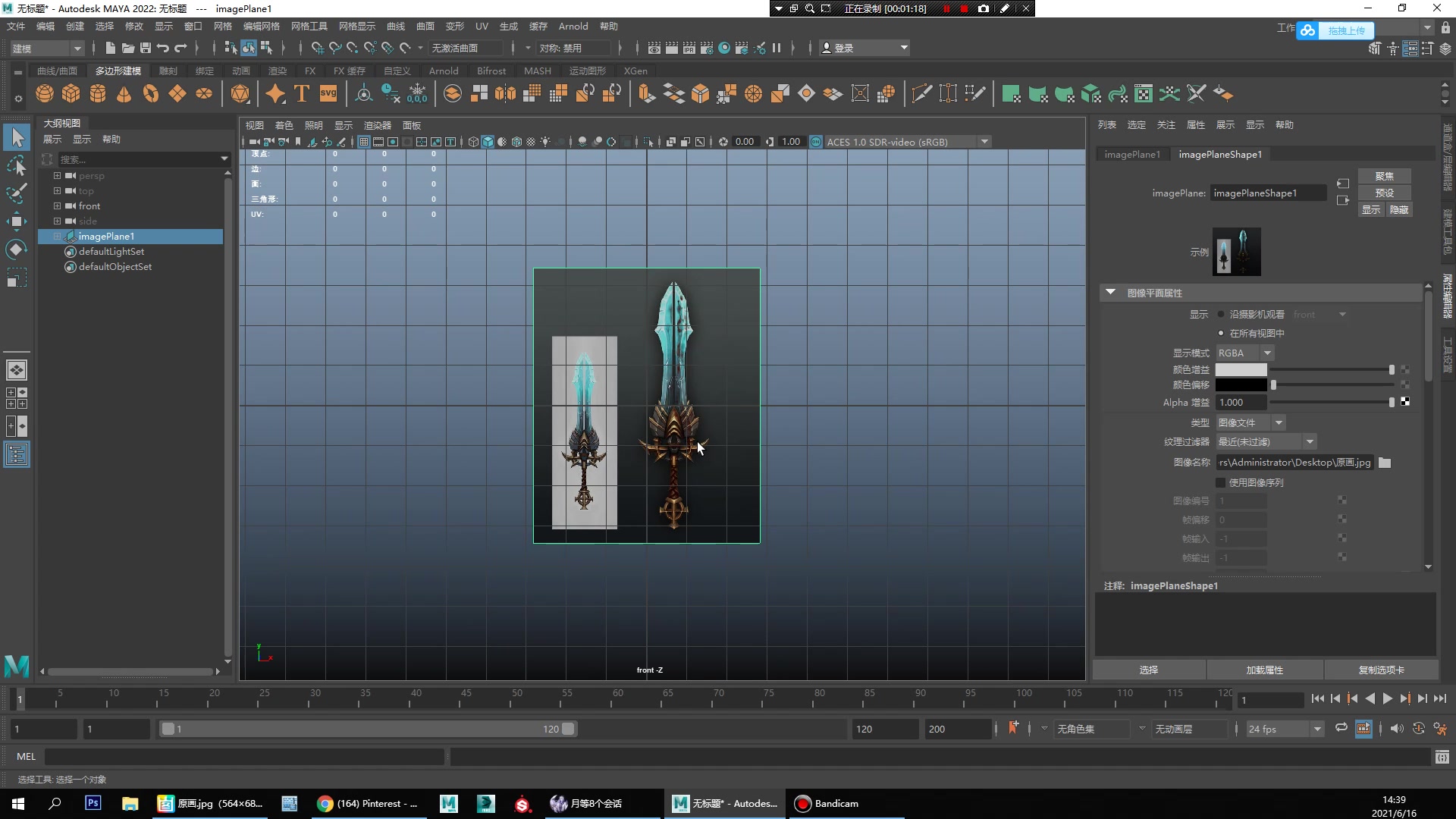Select the Lasso tool in the toolbox
Viewport: 1456px width, 819px height.
tap(17, 165)
